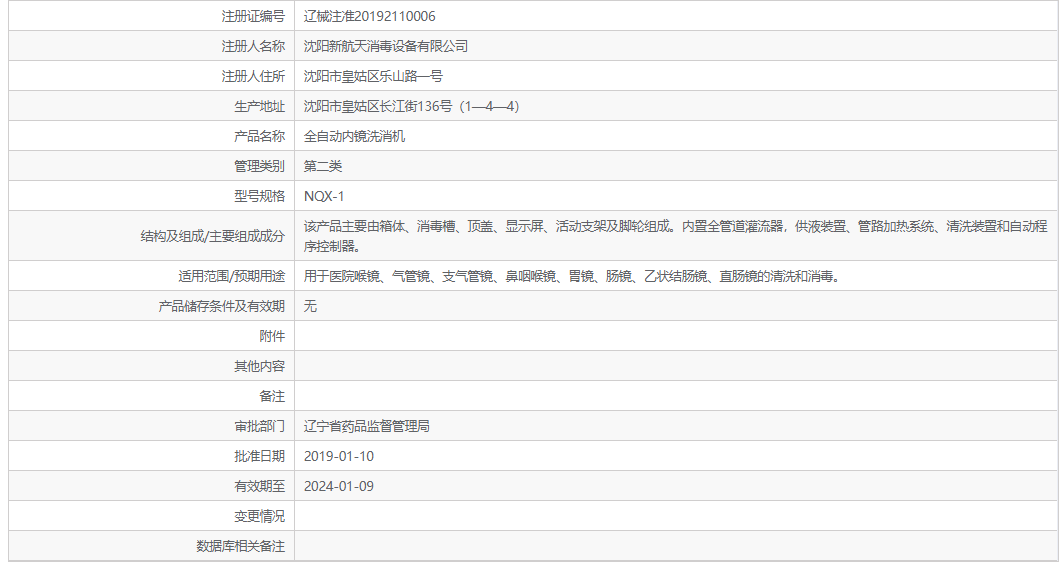
Task: Click the label 注册人住所
Action: click(253, 76)
